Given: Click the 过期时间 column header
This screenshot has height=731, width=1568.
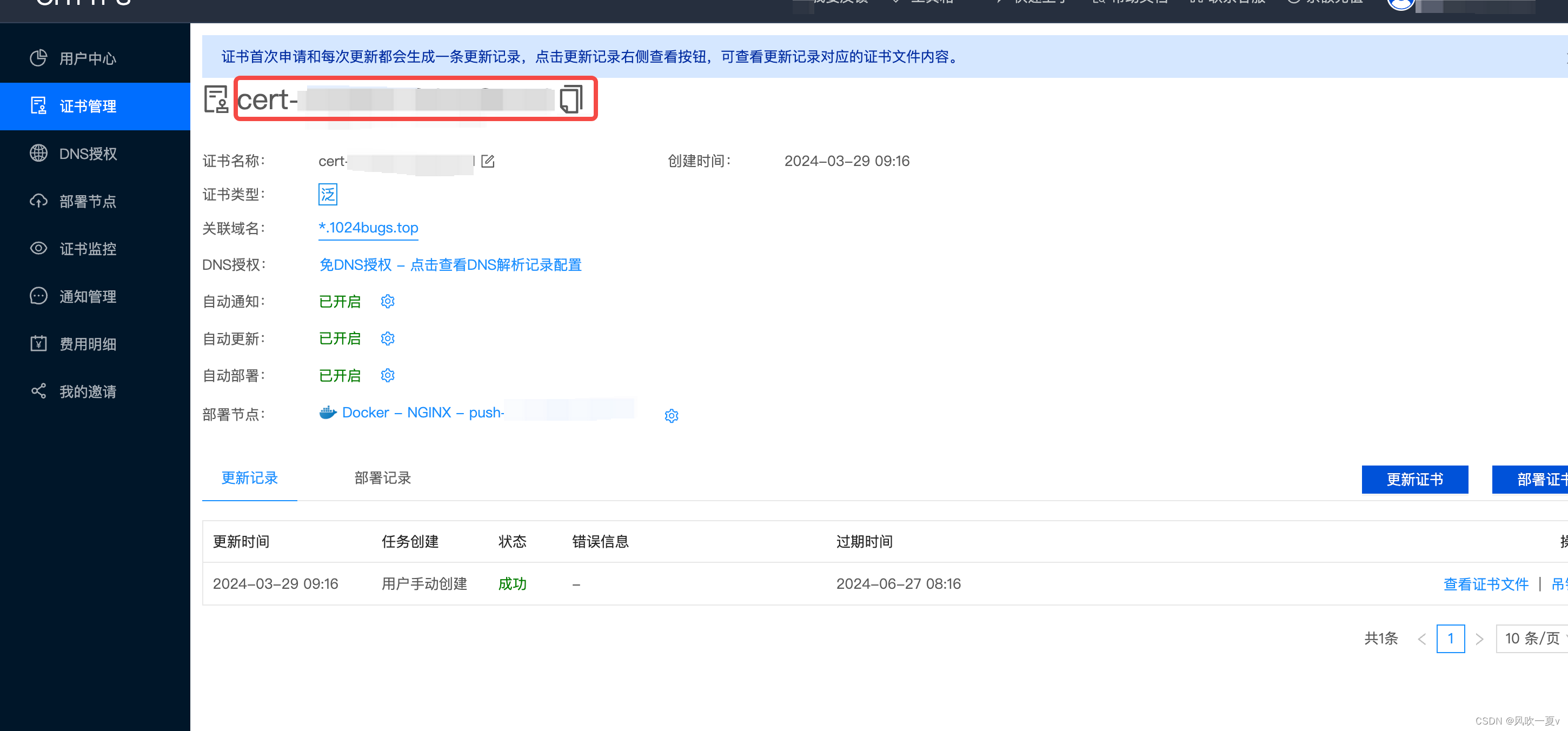Looking at the screenshot, I should [865, 541].
